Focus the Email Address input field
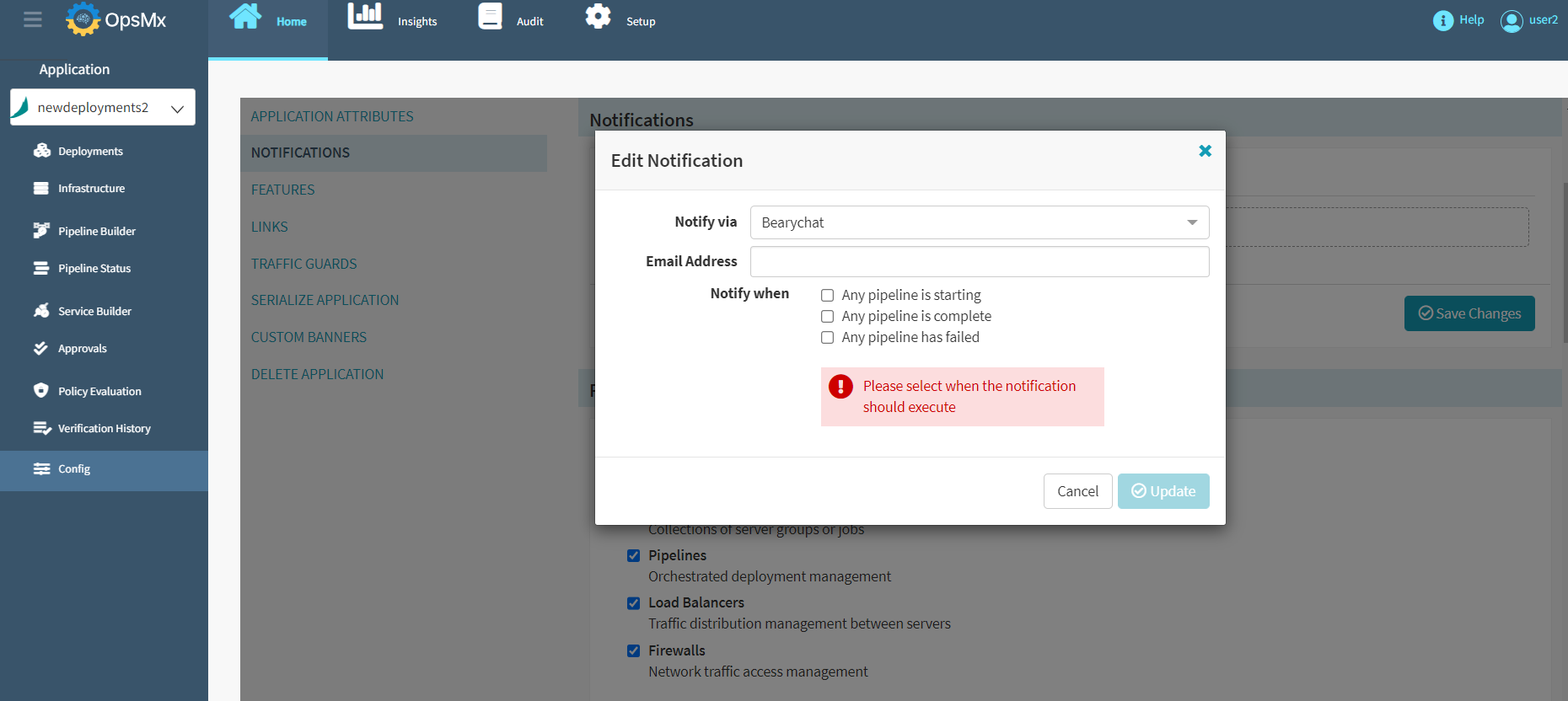Image resolution: width=1568 pixels, height=701 pixels. pyautogui.click(x=979, y=262)
